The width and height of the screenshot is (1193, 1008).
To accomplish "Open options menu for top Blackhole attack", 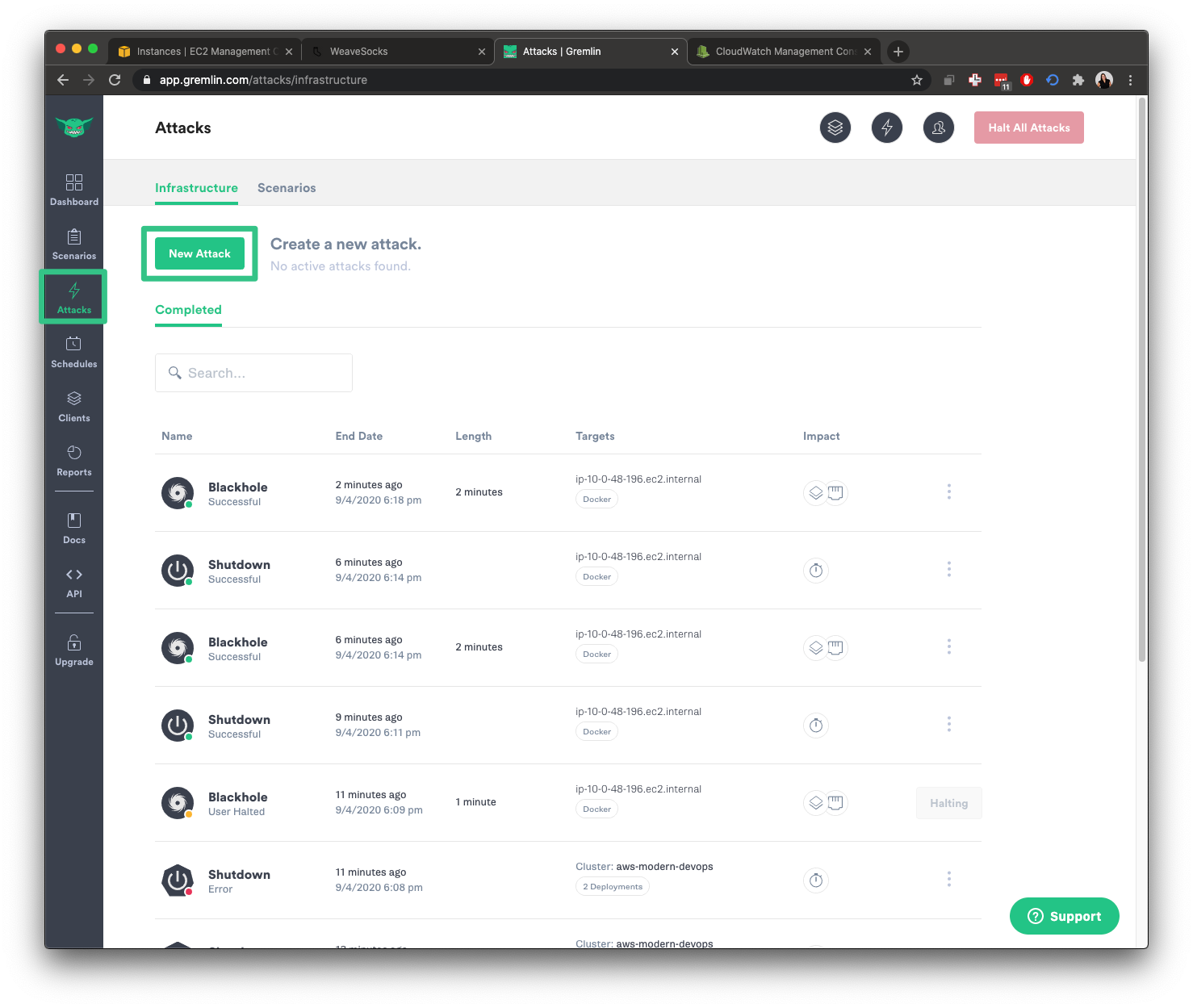I will click(948, 491).
